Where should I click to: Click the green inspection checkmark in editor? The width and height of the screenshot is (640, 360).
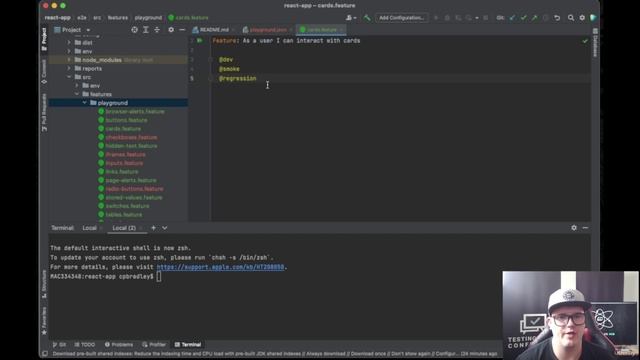585,41
